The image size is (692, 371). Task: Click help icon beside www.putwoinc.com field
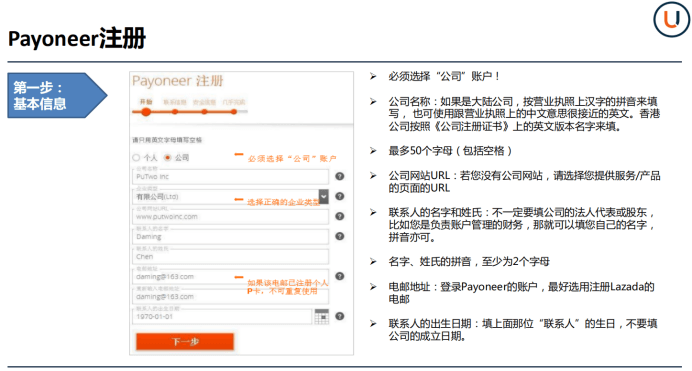click(339, 216)
